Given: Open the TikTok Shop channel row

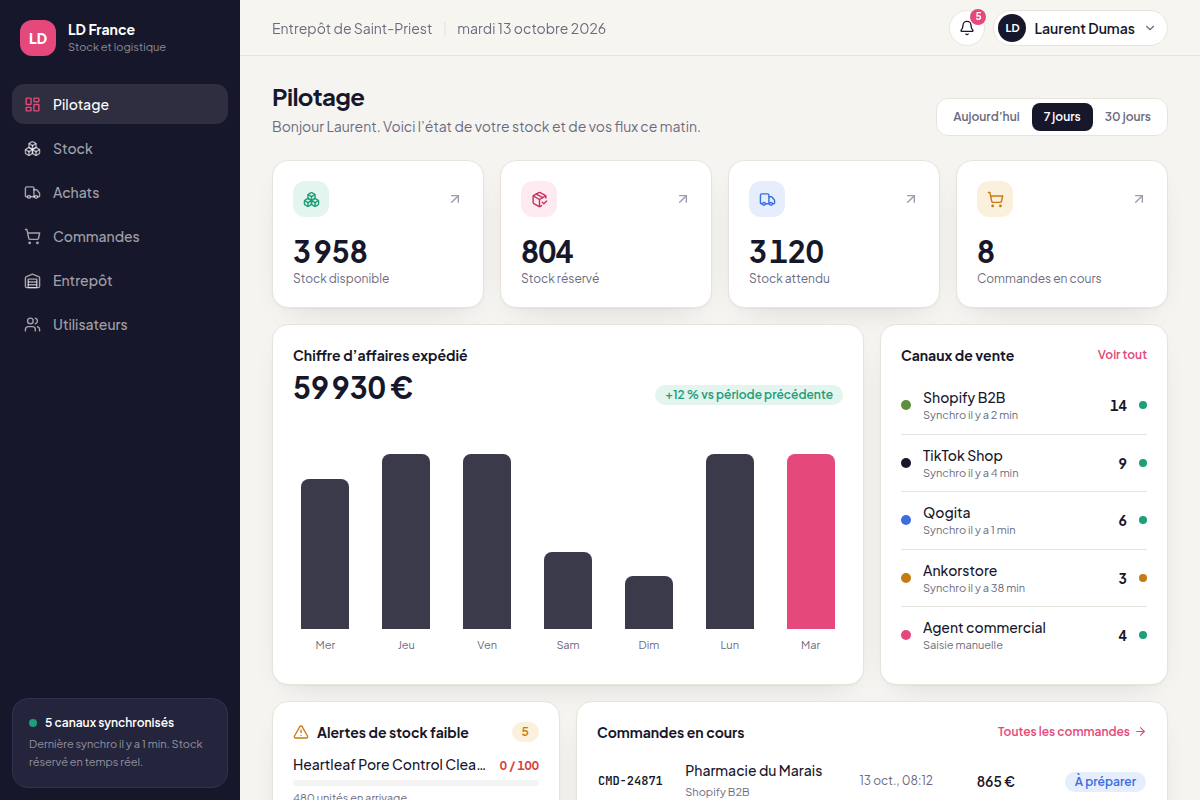Looking at the screenshot, I should pos(1024,463).
